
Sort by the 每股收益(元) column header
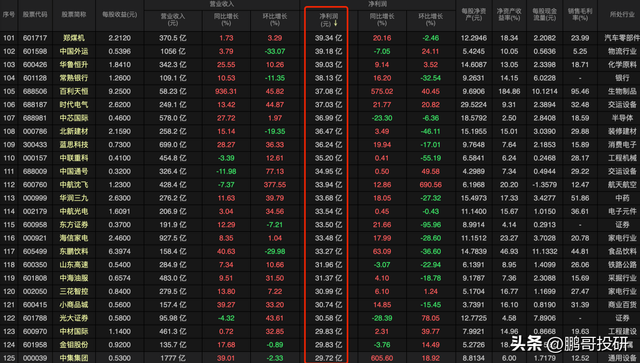(x=119, y=15)
